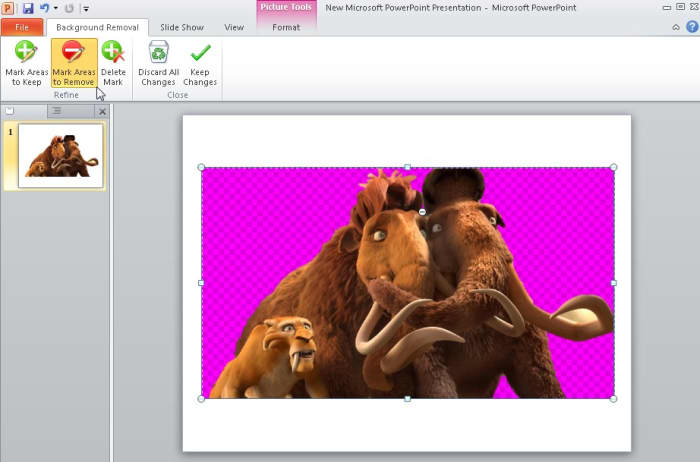Image resolution: width=700 pixels, height=462 pixels.
Task: Open the Picture Tools Format tab
Action: (286, 27)
